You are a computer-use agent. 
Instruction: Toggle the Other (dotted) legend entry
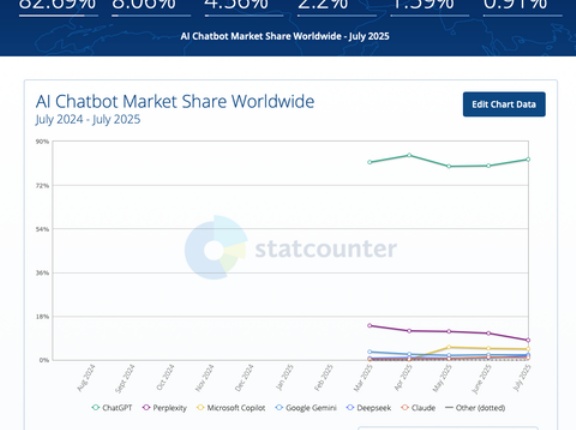coord(475,408)
